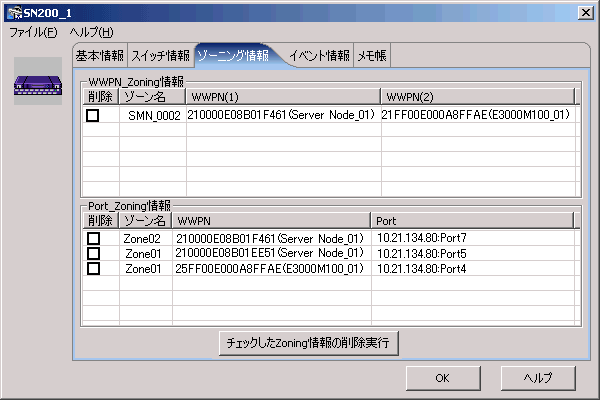The width and height of the screenshot is (600, 400).
Task: Close the SN200_1 window
Action: point(586,13)
